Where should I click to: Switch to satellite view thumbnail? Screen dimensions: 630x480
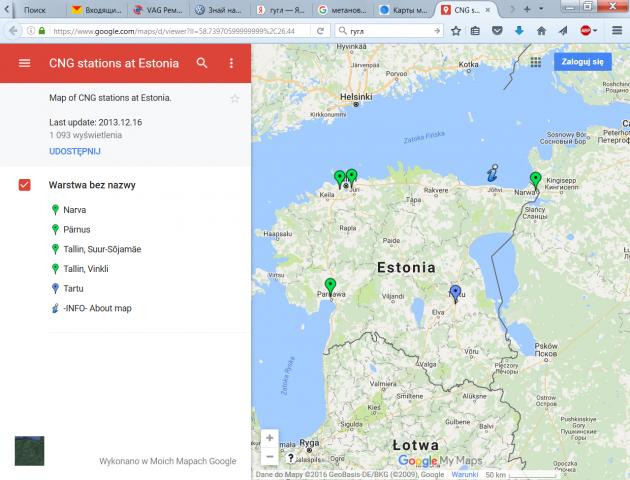tap(29, 451)
